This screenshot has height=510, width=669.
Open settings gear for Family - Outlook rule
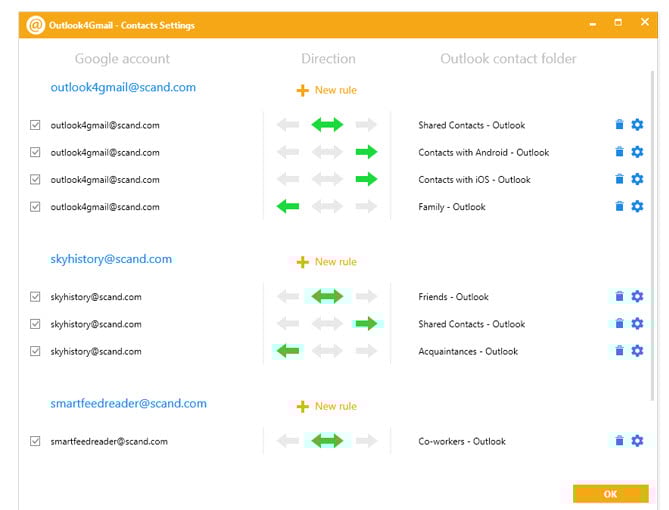pos(637,206)
